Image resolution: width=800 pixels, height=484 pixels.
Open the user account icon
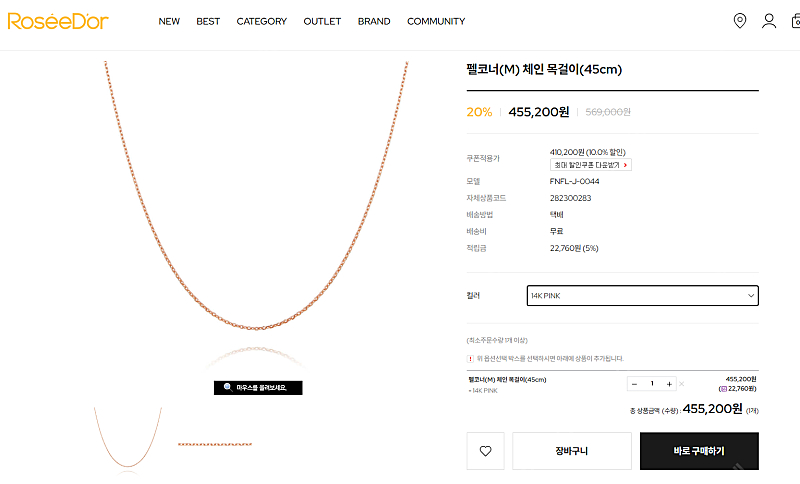(769, 21)
